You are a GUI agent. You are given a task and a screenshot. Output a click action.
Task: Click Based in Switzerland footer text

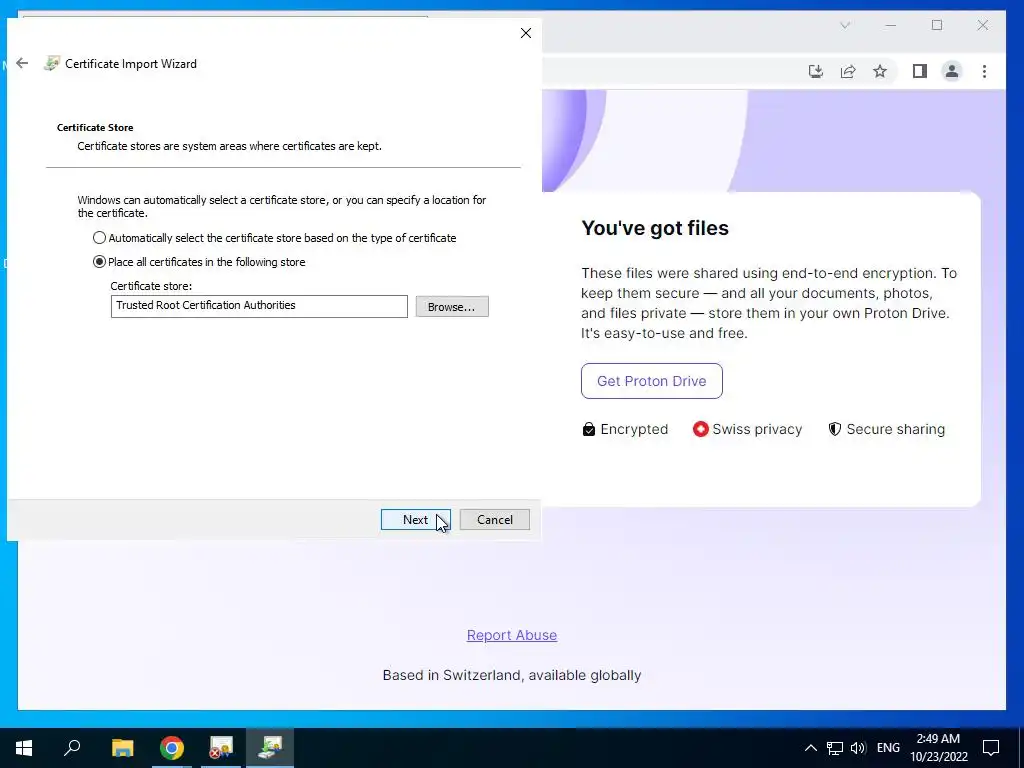[512, 675]
